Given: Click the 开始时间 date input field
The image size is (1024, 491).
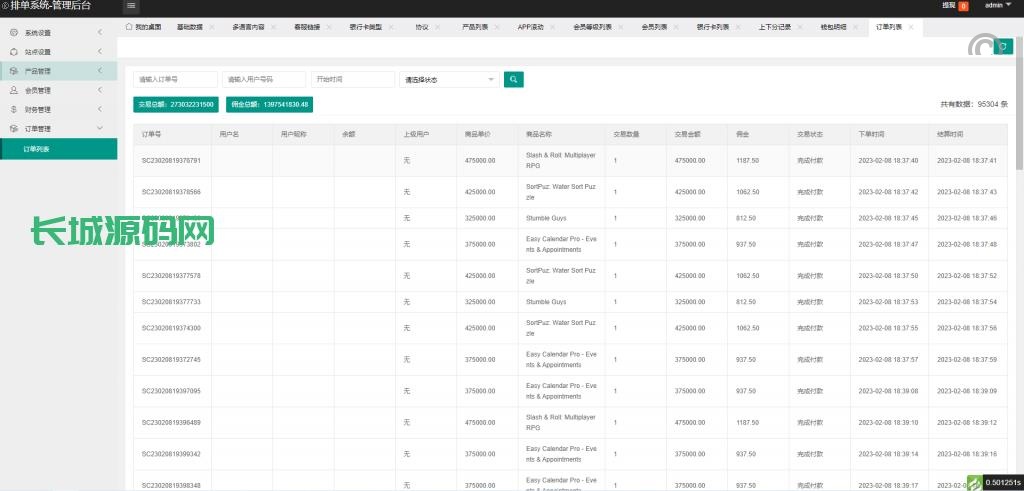Looking at the screenshot, I should 352,79.
